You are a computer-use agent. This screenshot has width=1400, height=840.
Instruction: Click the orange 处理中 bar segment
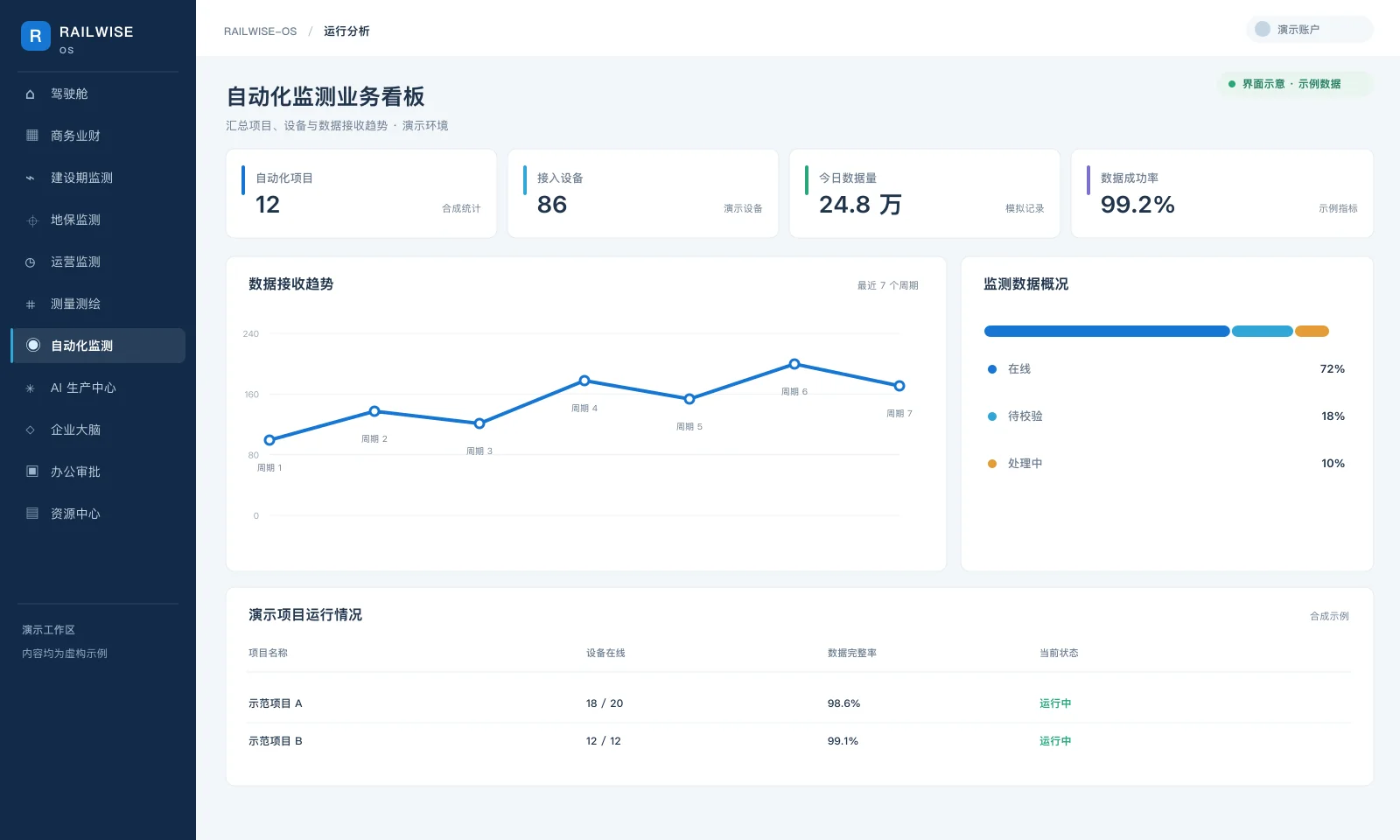click(x=1312, y=332)
